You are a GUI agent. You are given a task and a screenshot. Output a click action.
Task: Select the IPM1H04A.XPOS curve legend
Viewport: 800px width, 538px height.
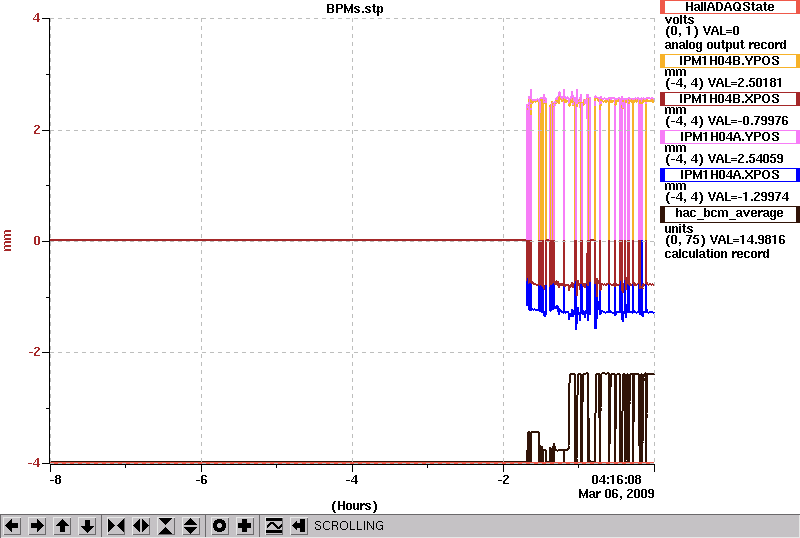730,175
